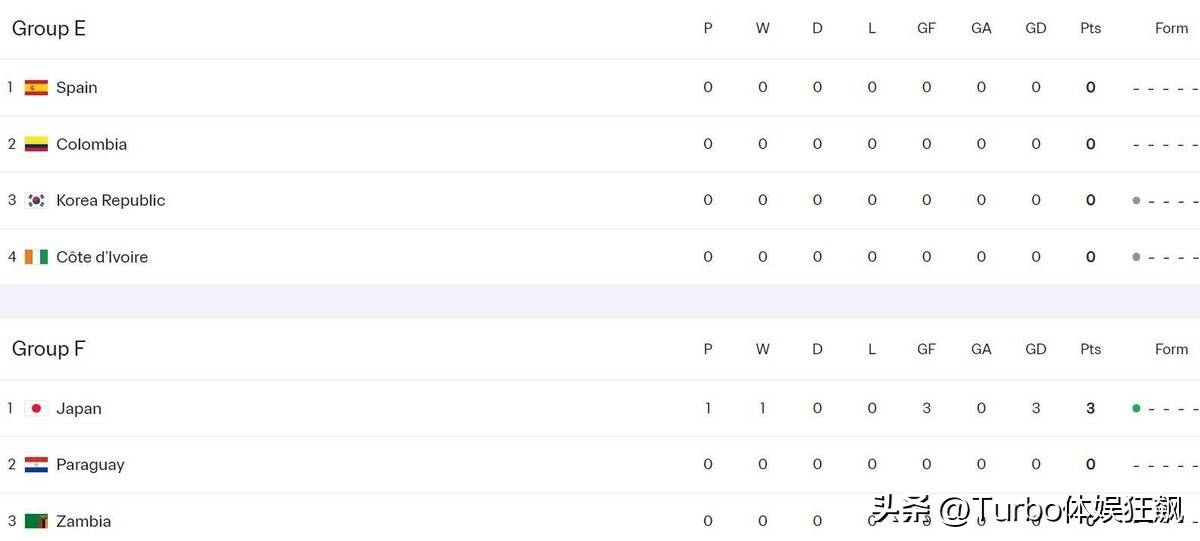Click the Group E heading

49,28
